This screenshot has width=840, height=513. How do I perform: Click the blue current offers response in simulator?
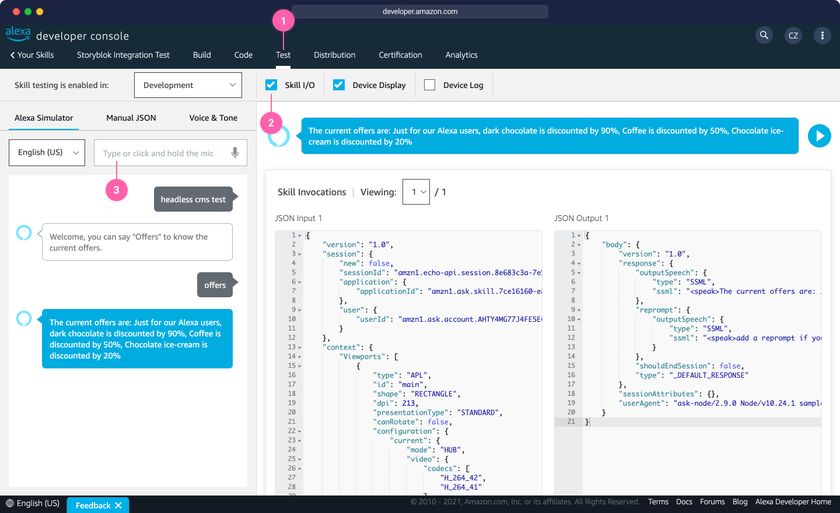(137, 338)
